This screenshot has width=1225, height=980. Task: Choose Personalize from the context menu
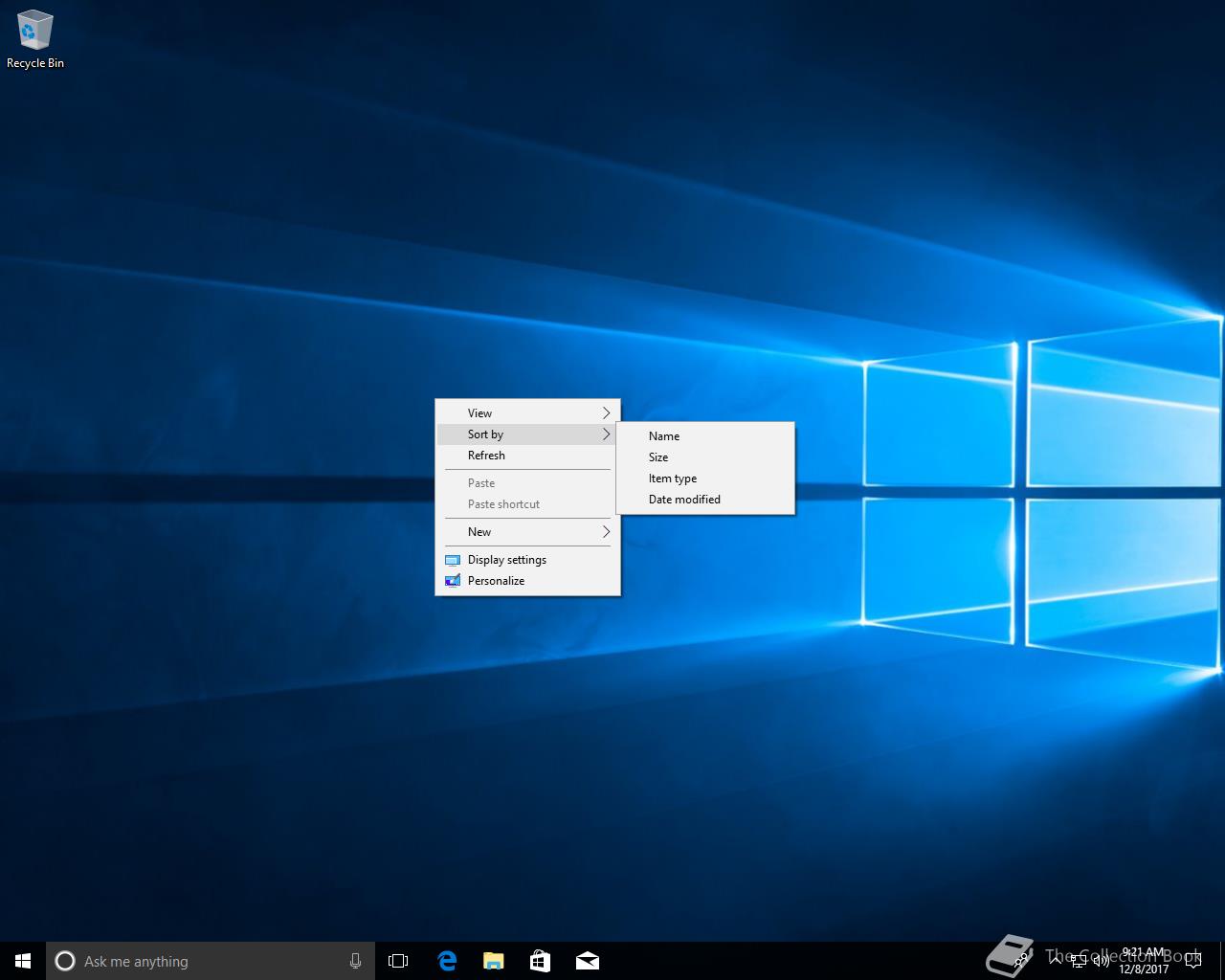527,581
